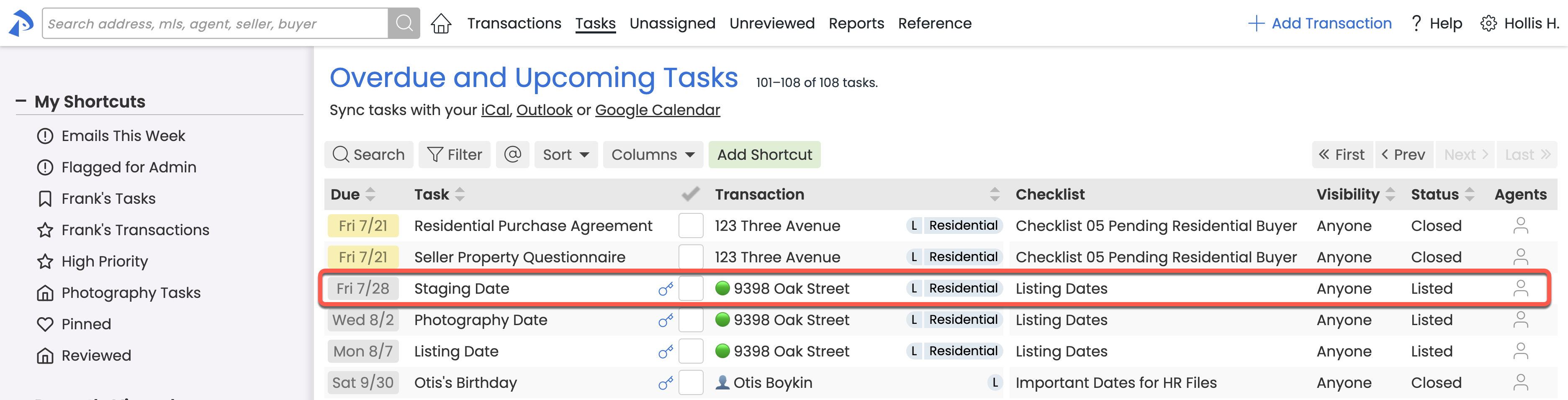Open the Google Calendar sync link
The height and width of the screenshot is (400, 1568).
click(658, 110)
